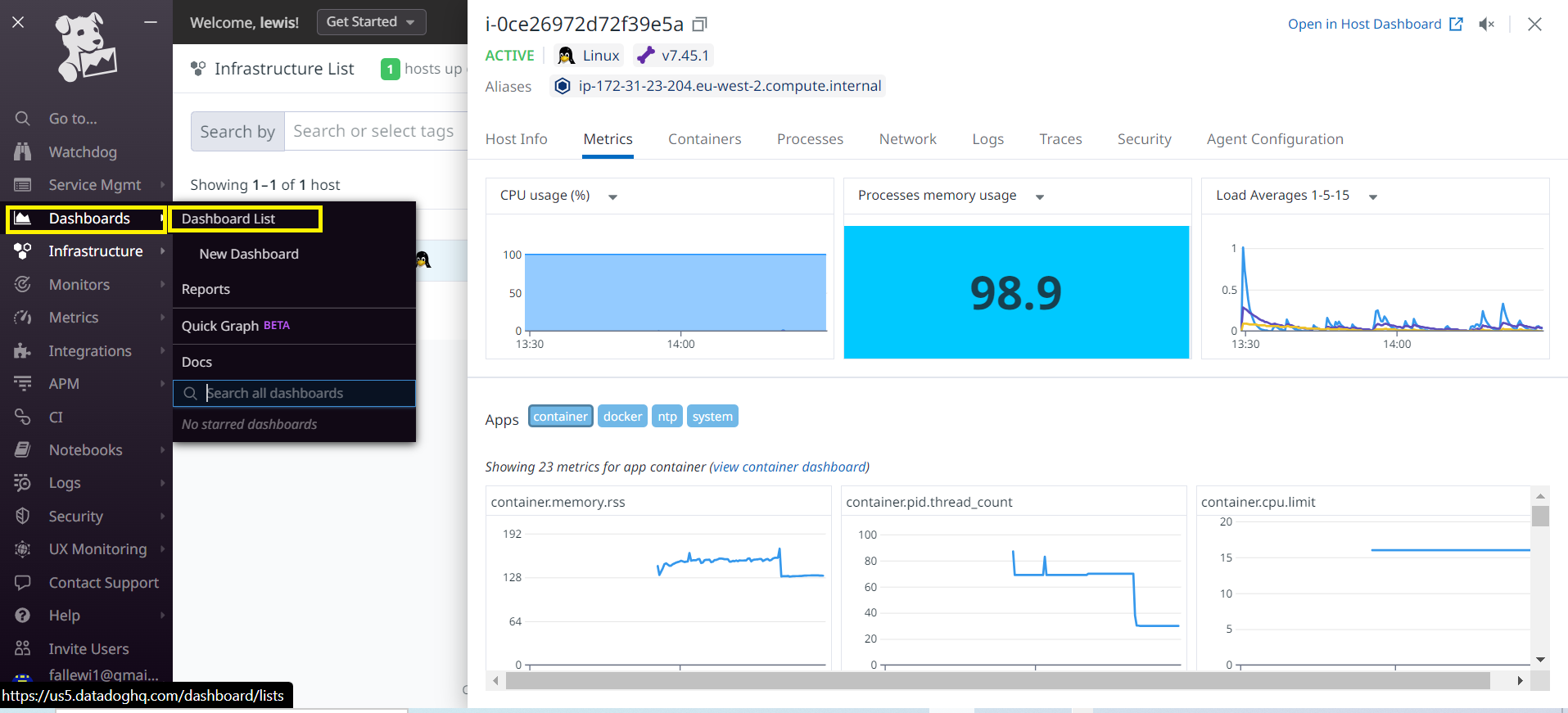Click the UX Monitoring icon

click(23, 549)
